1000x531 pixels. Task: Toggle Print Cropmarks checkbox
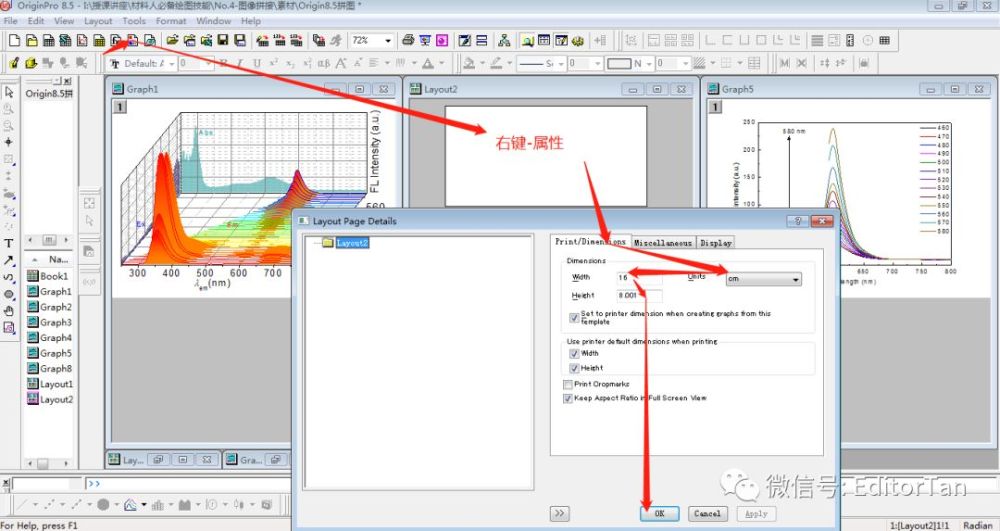pos(568,384)
